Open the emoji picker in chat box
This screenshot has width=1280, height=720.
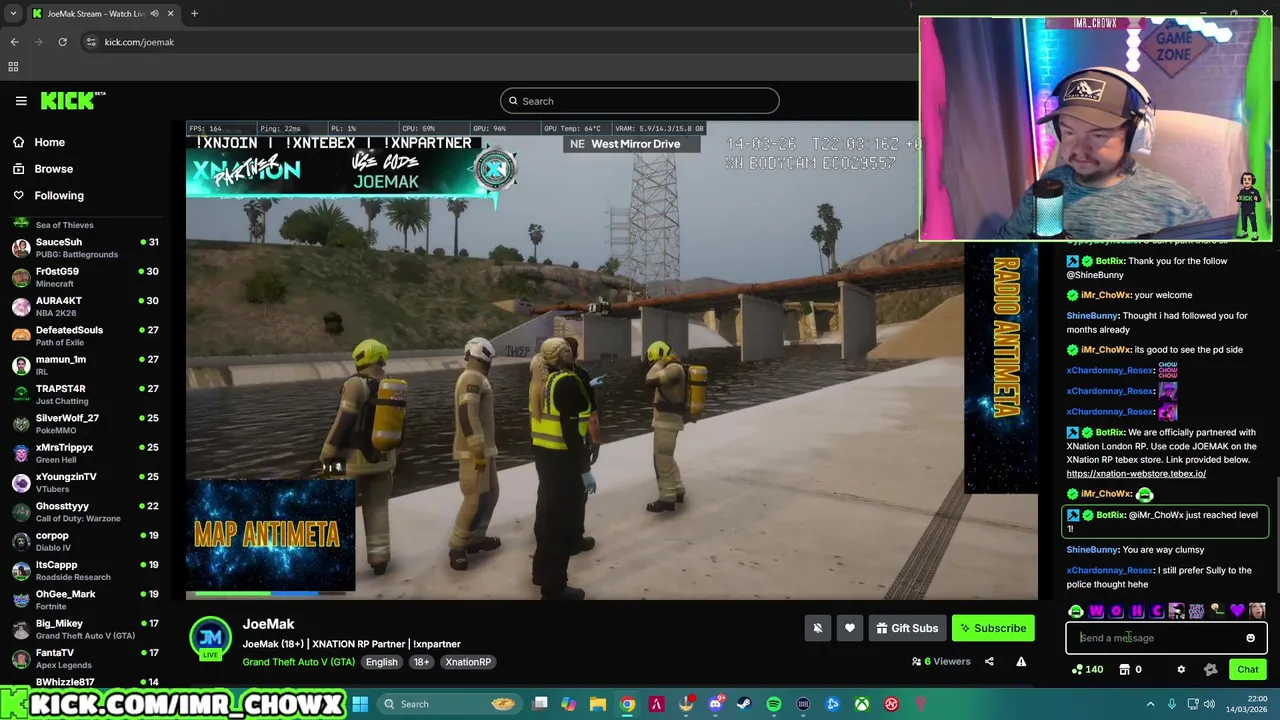[1250, 638]
